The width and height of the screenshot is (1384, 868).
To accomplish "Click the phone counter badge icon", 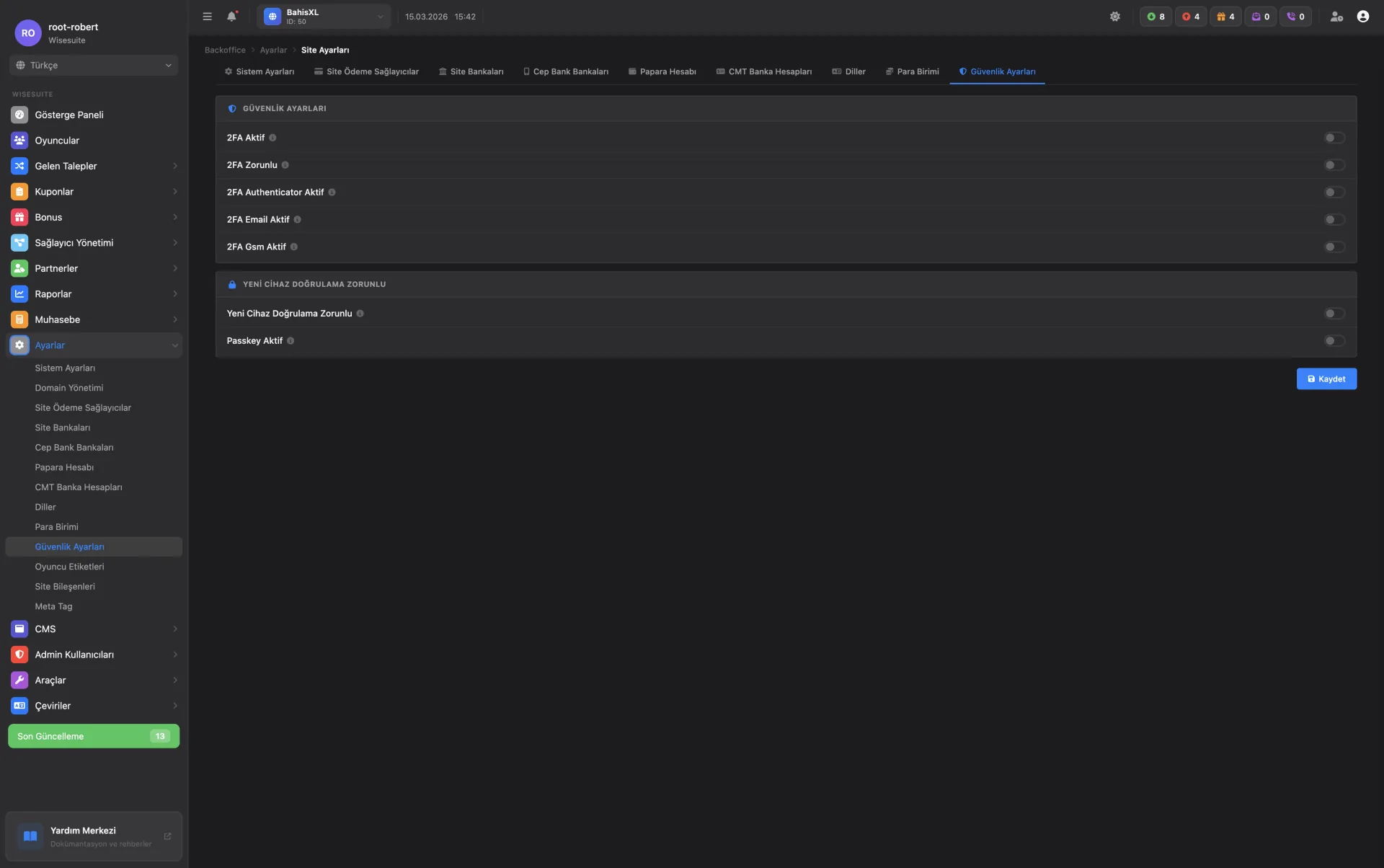I will (1295, 17).
